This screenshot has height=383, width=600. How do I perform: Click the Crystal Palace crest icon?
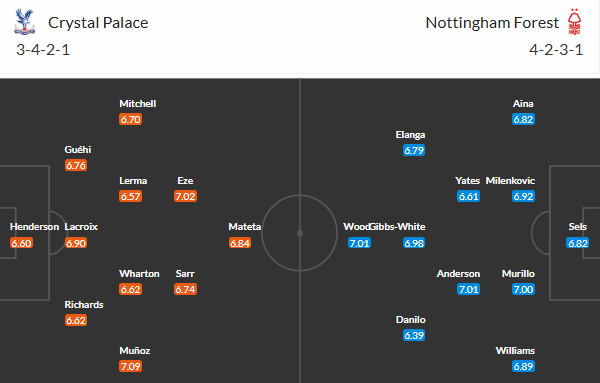(24, 22)
